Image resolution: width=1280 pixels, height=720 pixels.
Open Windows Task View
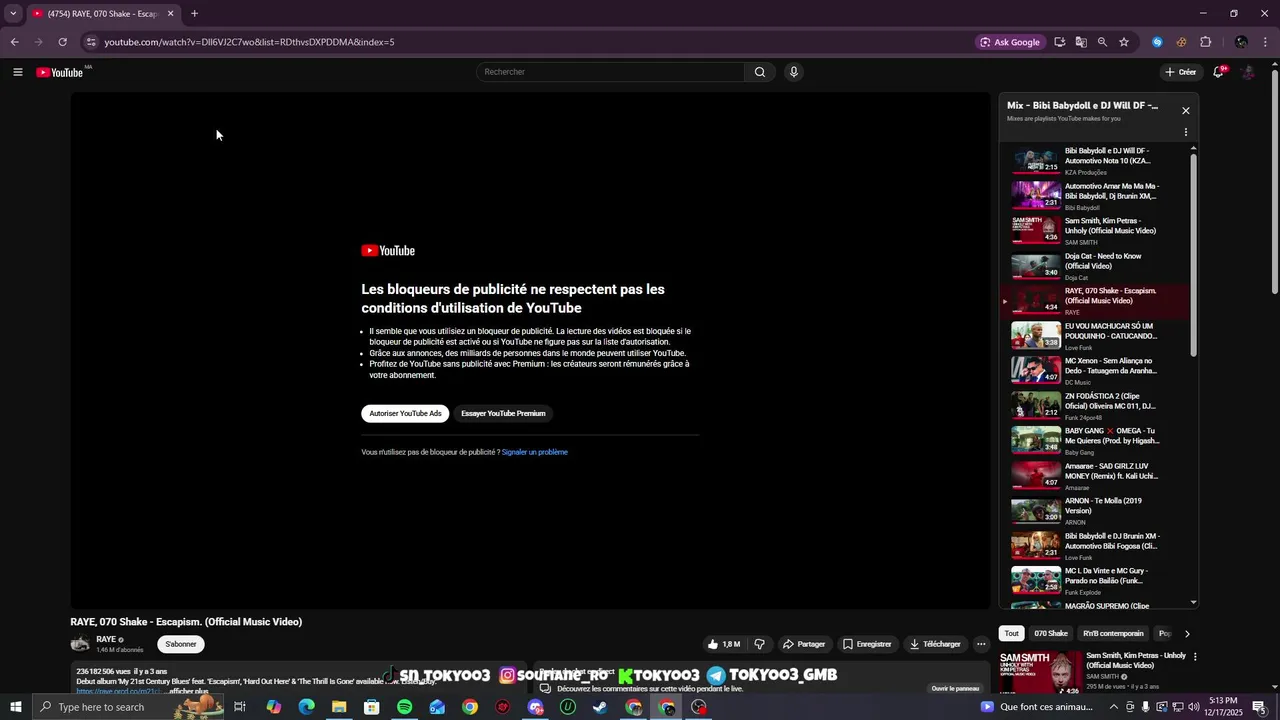pos(240,707)
